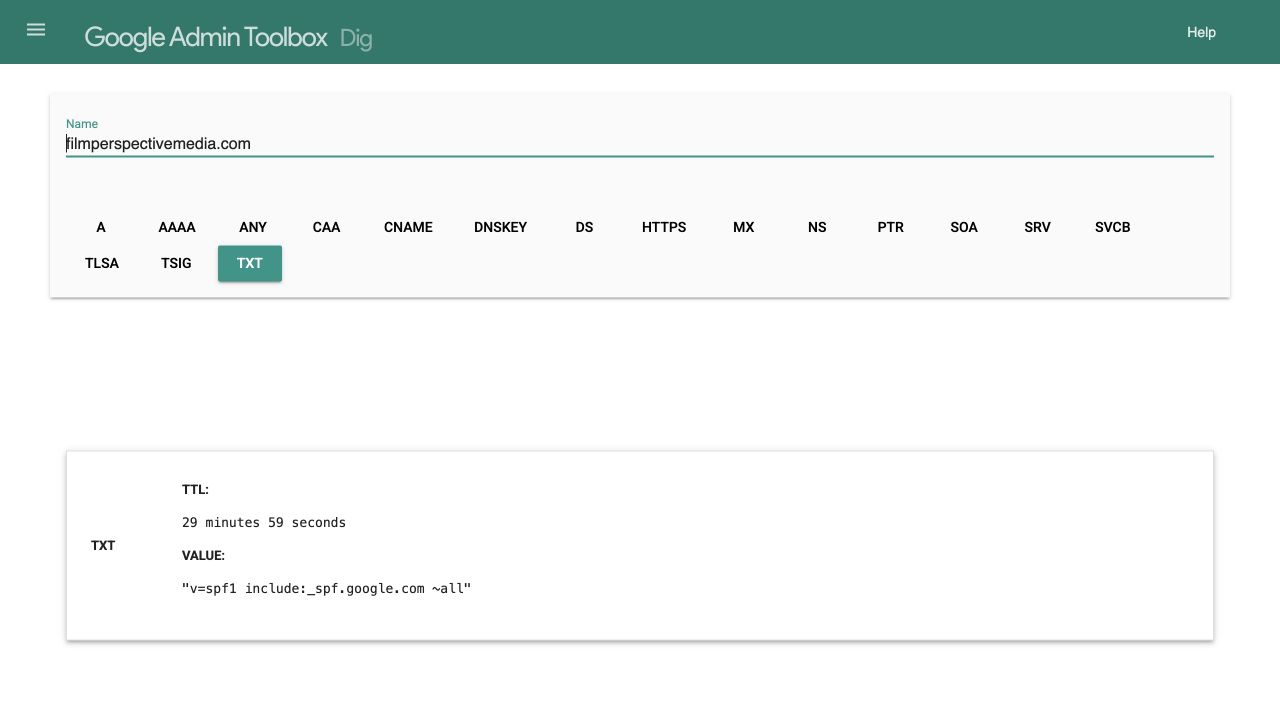Select the TLSA record type

pos(102,263)
